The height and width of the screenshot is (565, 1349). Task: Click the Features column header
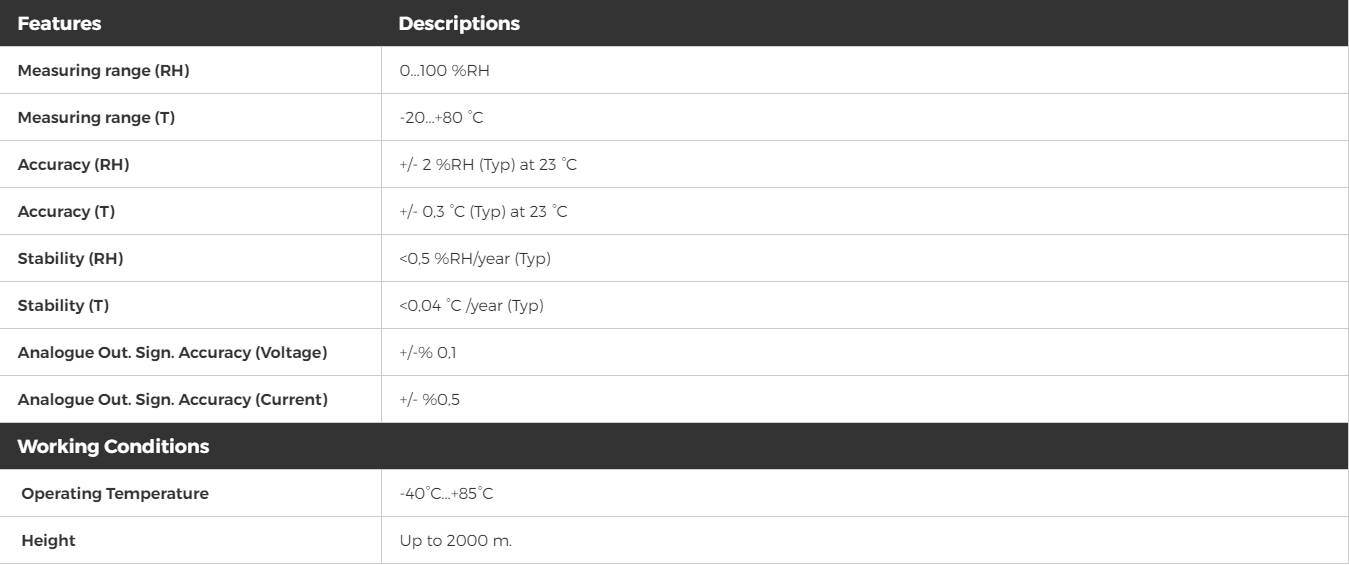tap(59, 24)
